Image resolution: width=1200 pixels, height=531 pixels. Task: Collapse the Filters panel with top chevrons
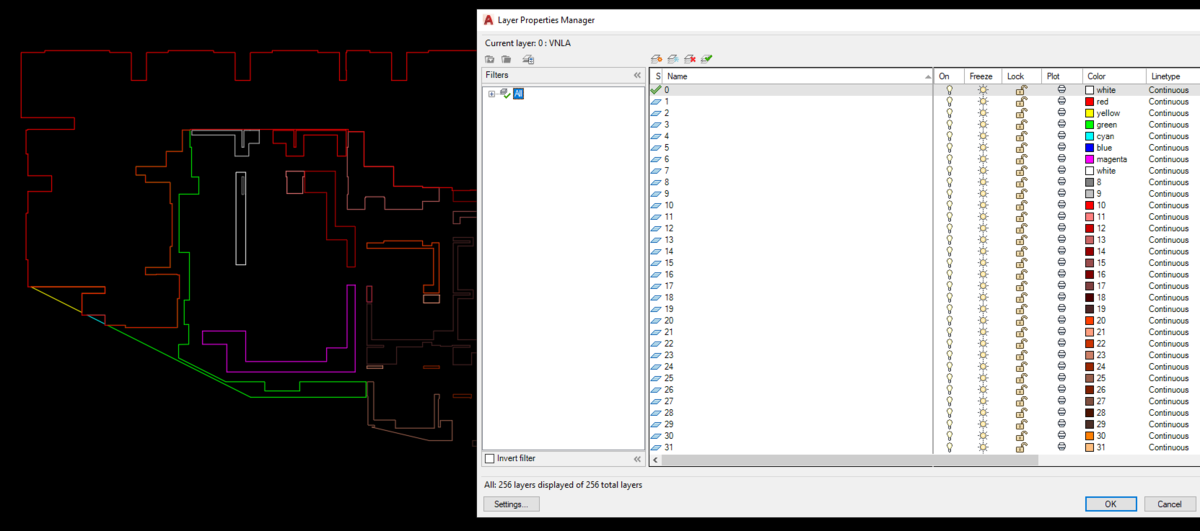tap(637, 76)
